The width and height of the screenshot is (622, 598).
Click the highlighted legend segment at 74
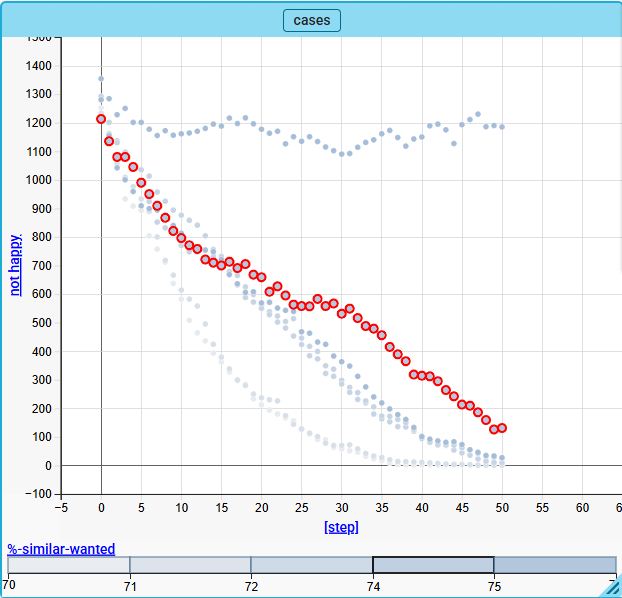[x=433, y=565]
